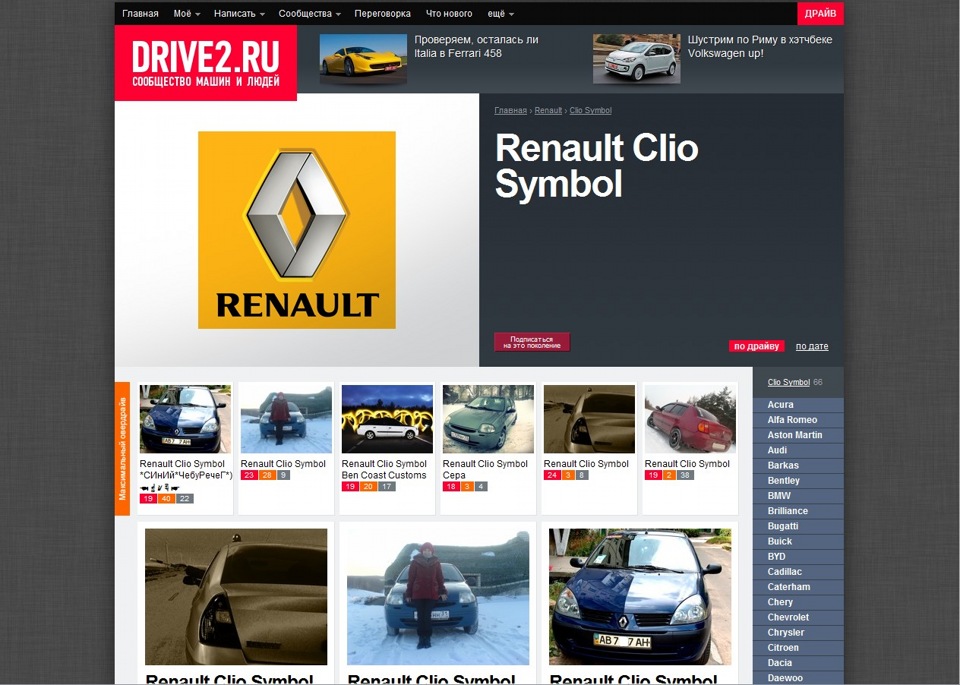
Task: Select Bugatti in the brand list
Action: (798, 526)
